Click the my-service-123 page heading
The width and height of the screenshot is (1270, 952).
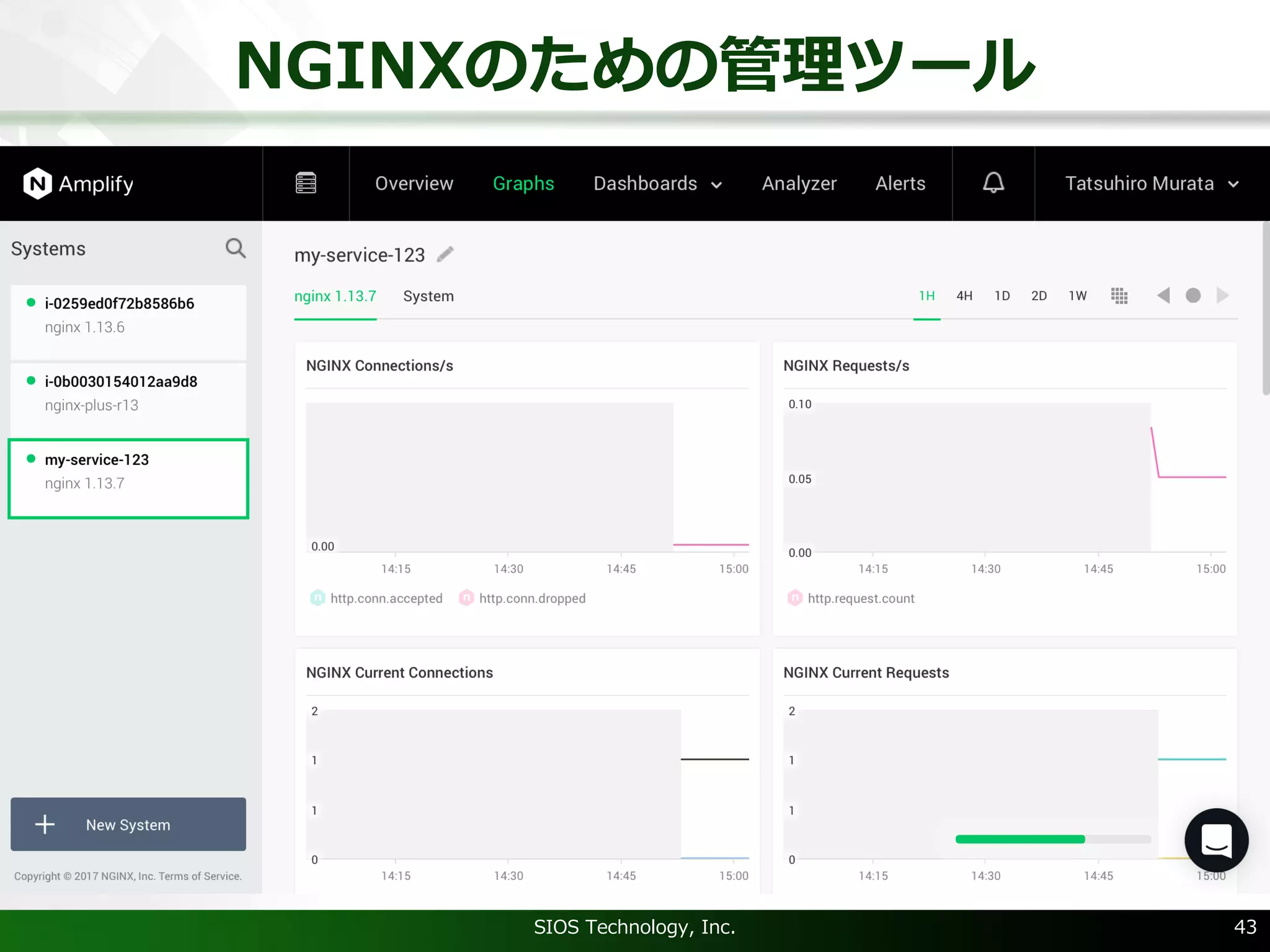[360, 255]
